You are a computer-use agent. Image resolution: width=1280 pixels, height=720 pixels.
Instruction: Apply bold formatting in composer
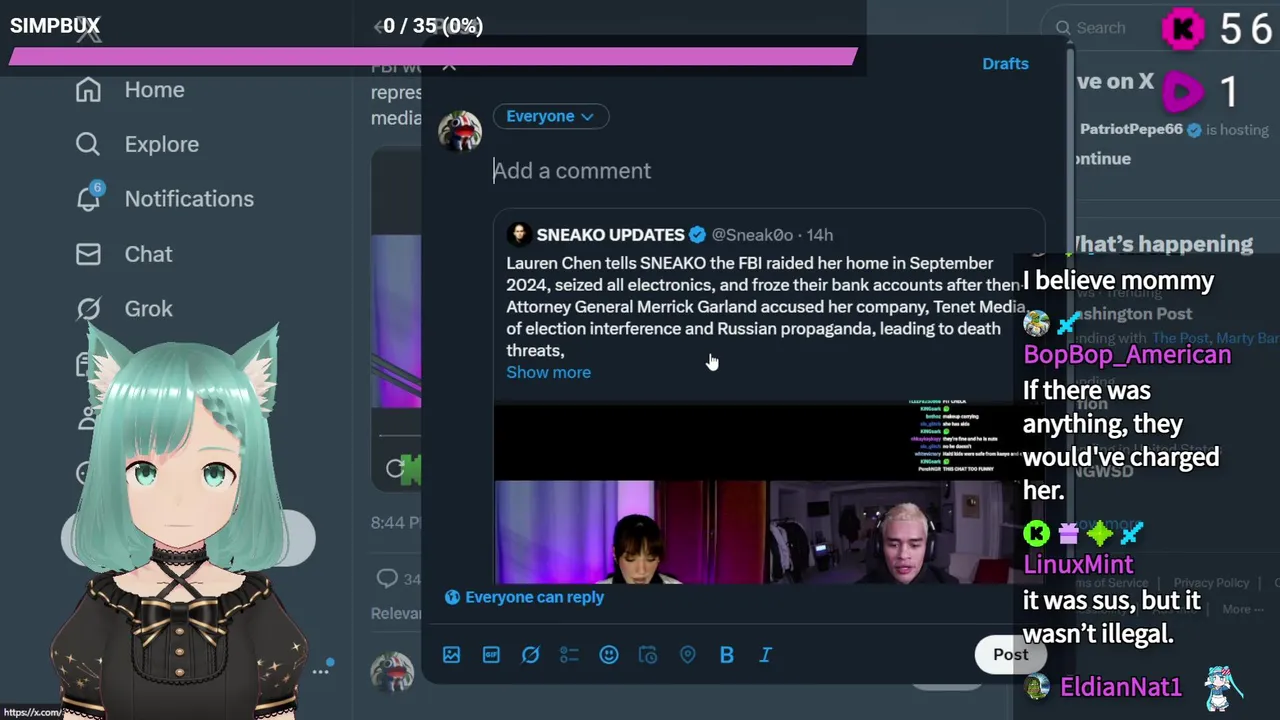click(x=727, y=655)
